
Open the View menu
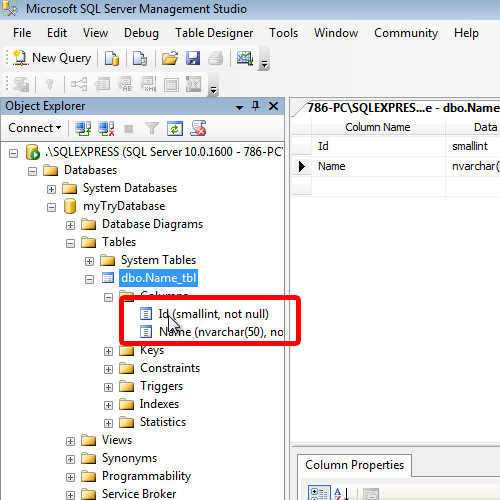95,33
